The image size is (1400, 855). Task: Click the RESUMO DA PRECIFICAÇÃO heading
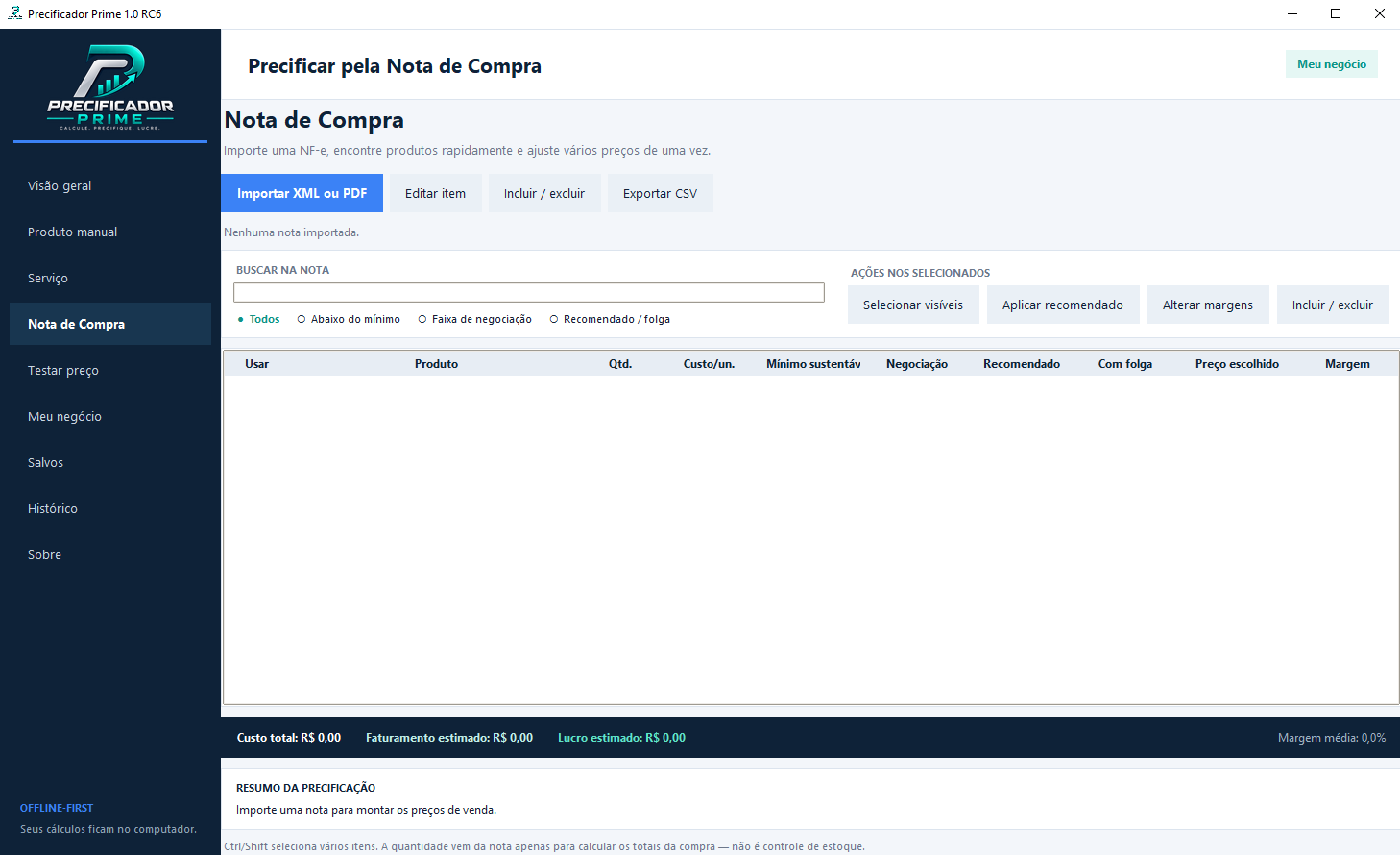click(x=305, y=788)
